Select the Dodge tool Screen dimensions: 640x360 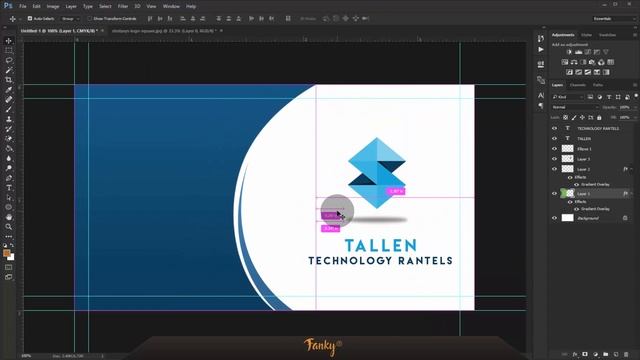(x=9, y=168)
